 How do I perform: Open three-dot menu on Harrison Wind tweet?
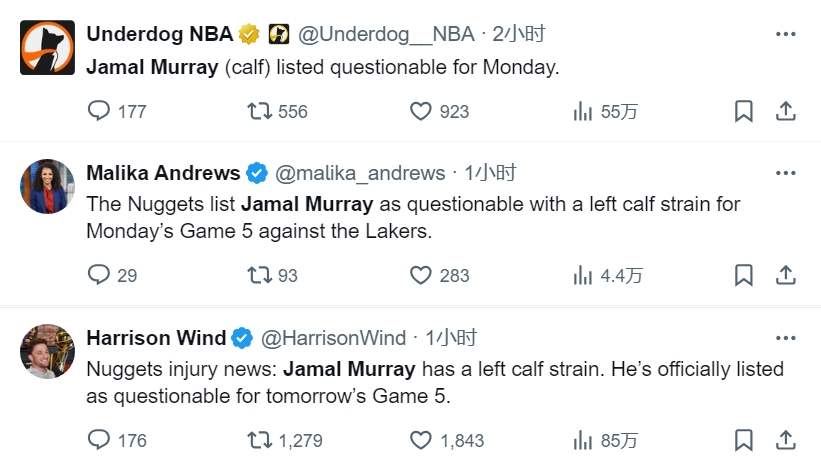[785, 338]
